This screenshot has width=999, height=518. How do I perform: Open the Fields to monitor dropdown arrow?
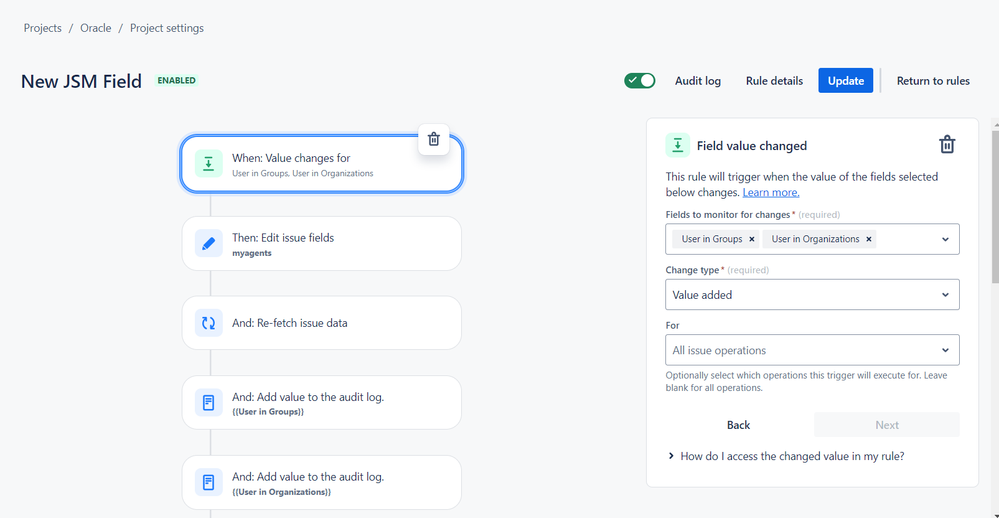945,240
